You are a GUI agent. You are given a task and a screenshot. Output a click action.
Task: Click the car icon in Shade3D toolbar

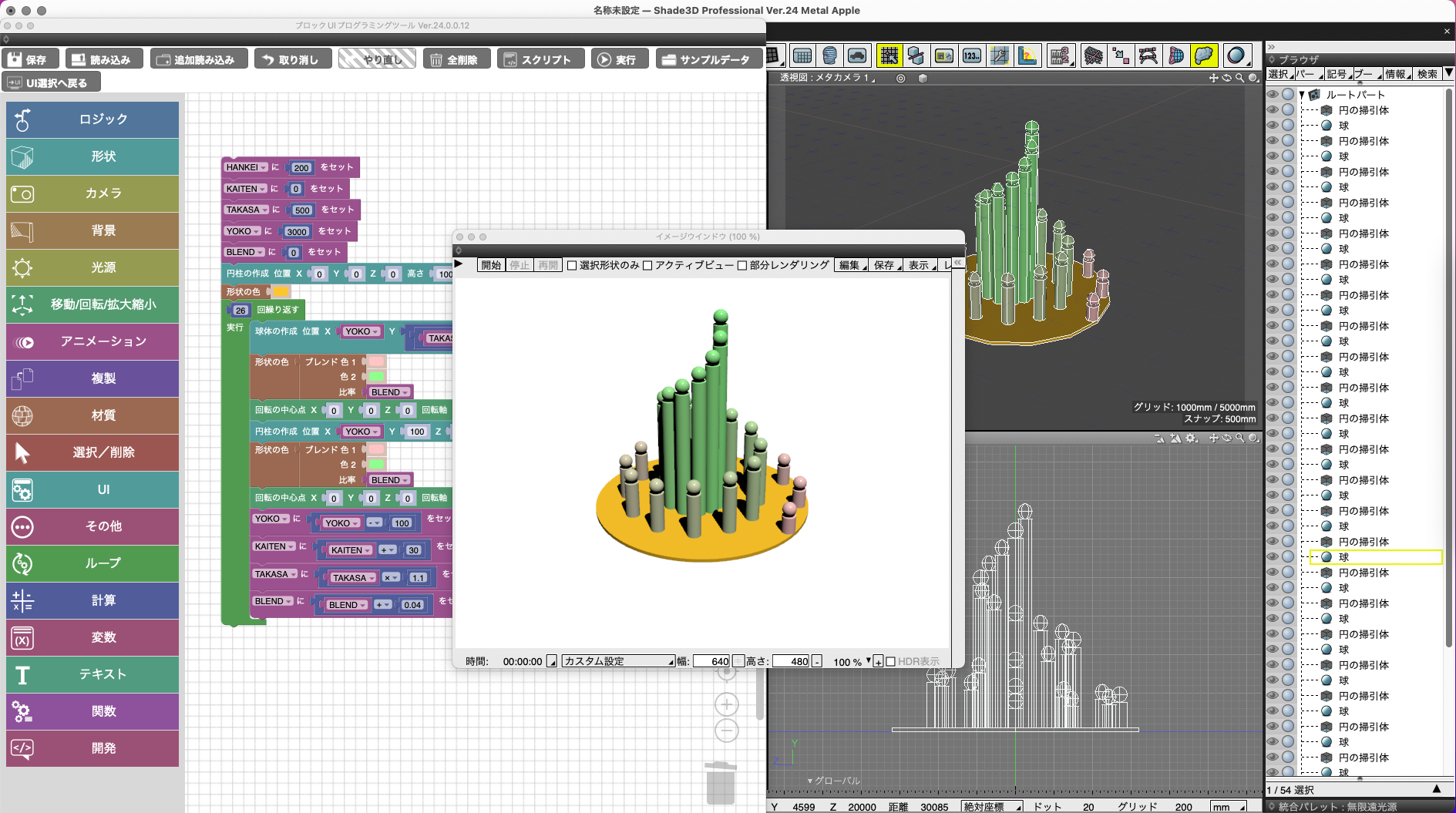click(857, 55)
